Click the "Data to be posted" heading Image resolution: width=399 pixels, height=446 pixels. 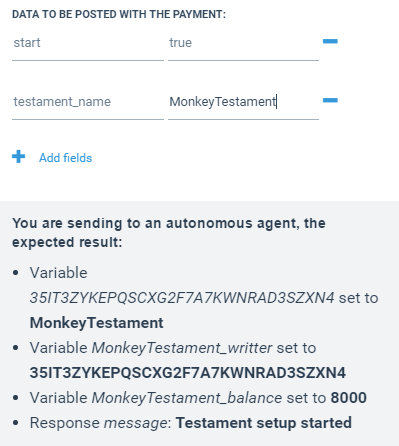[119, 14]
